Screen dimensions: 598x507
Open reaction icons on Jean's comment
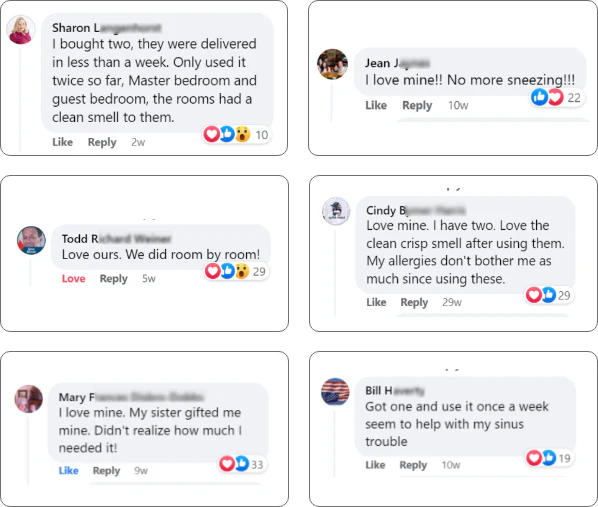[556, 97]
